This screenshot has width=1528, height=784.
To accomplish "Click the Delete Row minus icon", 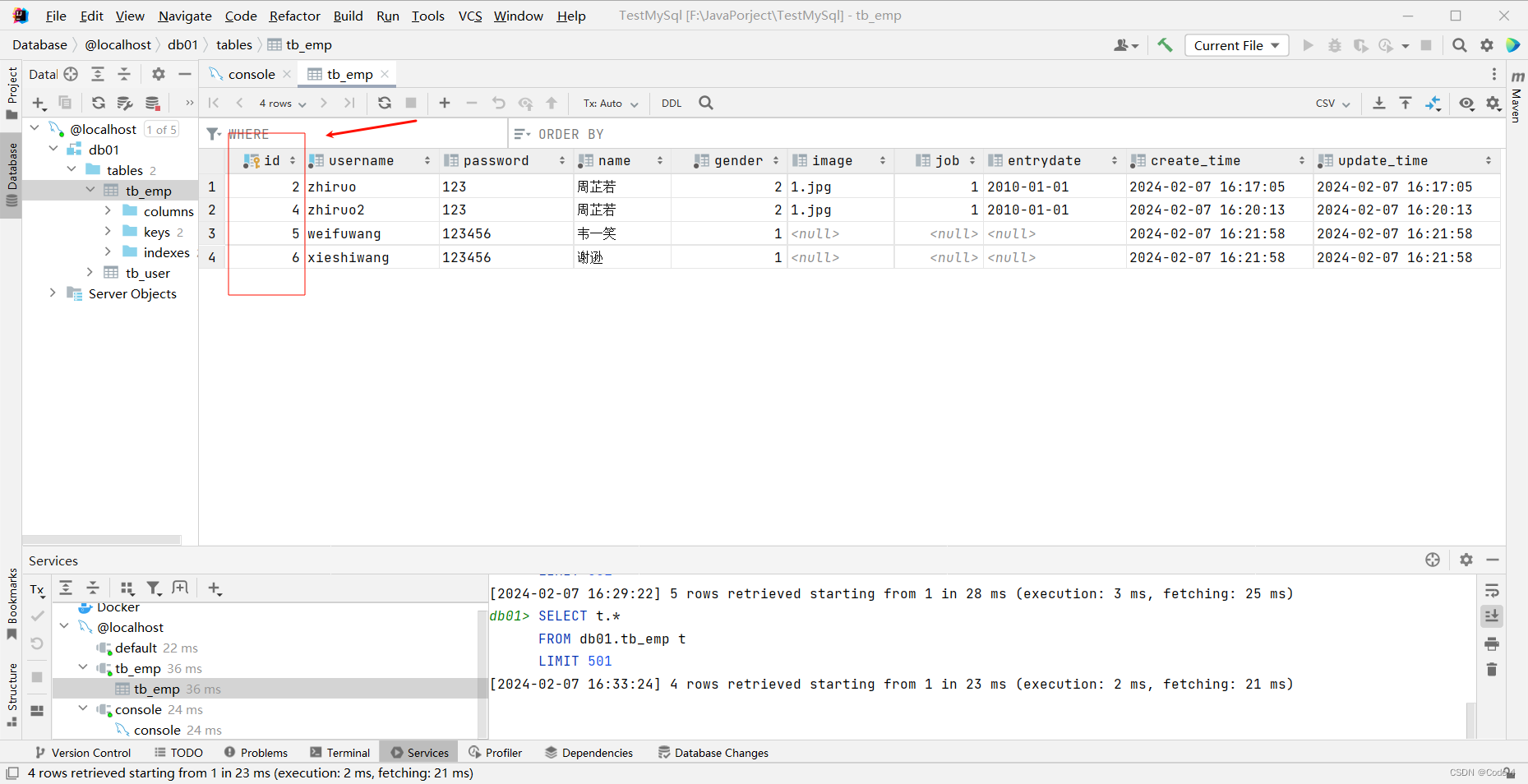I will [x=472, y=103].
